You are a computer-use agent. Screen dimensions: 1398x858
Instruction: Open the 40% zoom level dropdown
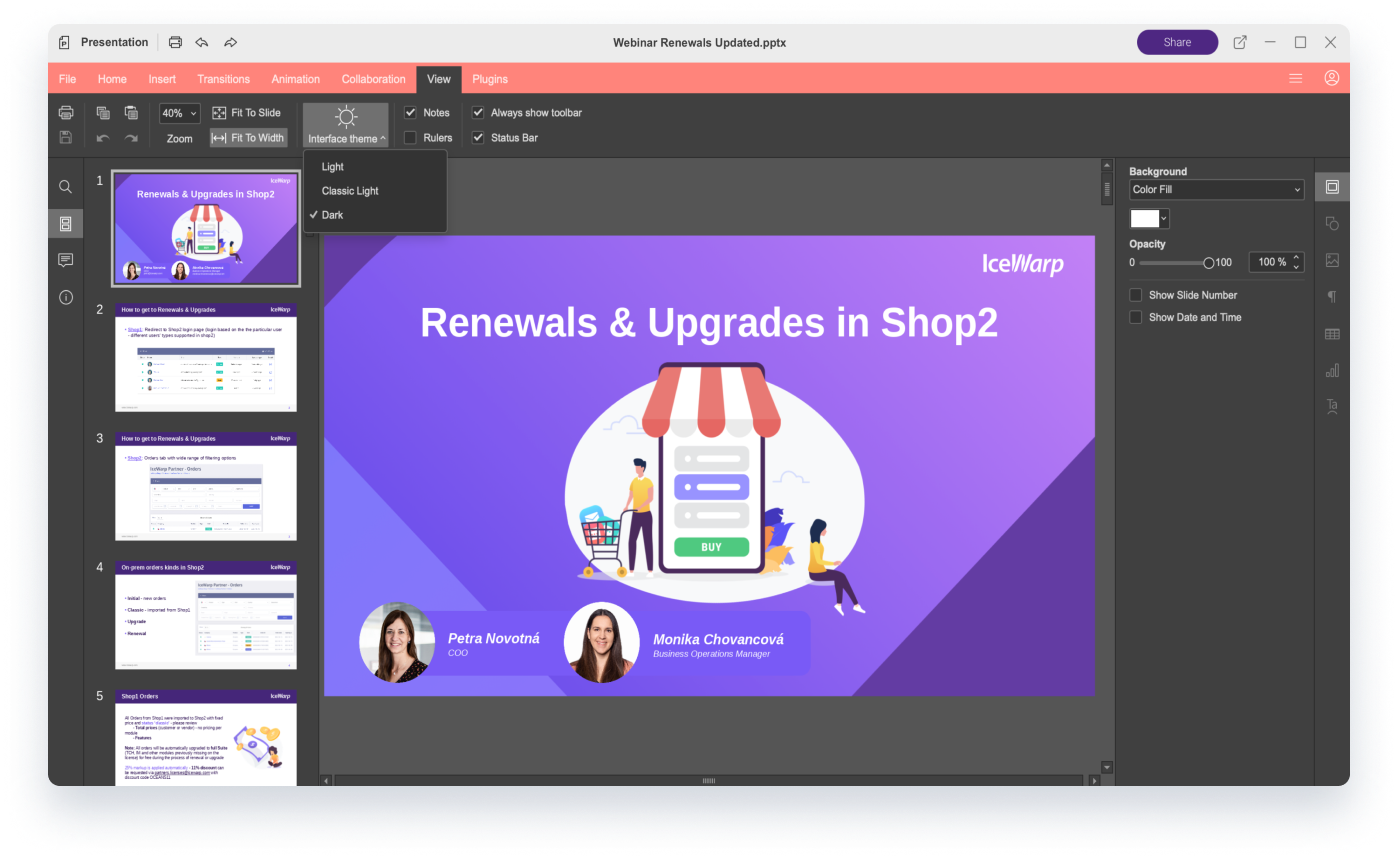(180, 114)
